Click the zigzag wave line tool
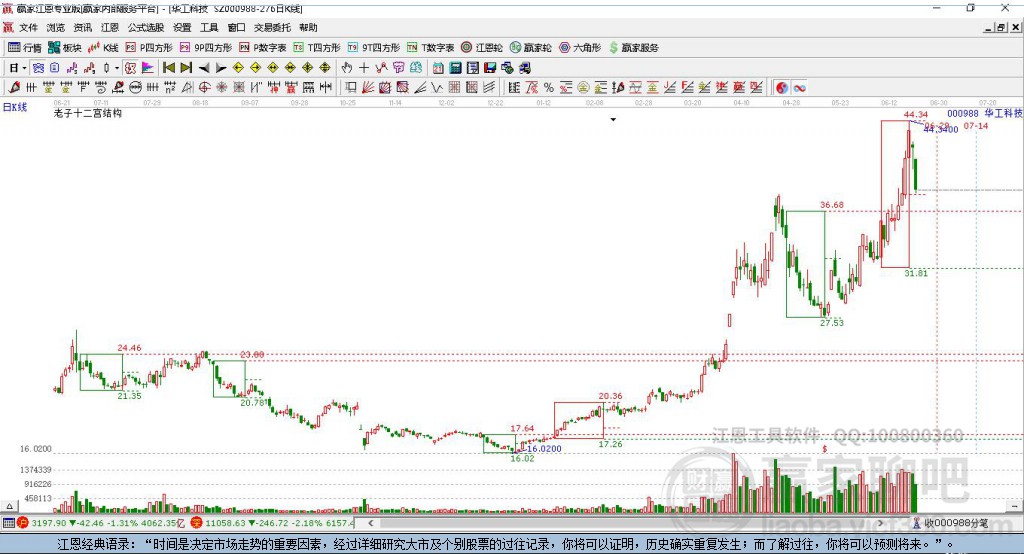Screen dimensions: 1024x554 click(x=436, y=88)
